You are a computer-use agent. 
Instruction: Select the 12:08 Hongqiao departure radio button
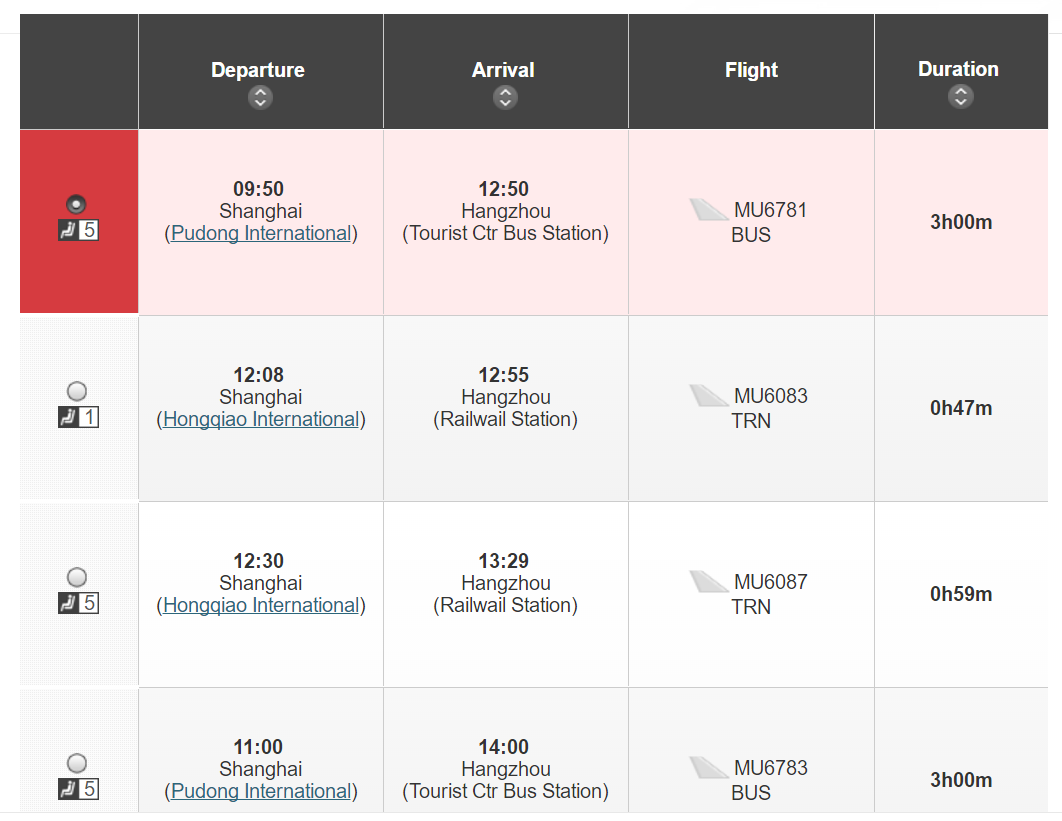pyautogui.click(x=77, y=391)
